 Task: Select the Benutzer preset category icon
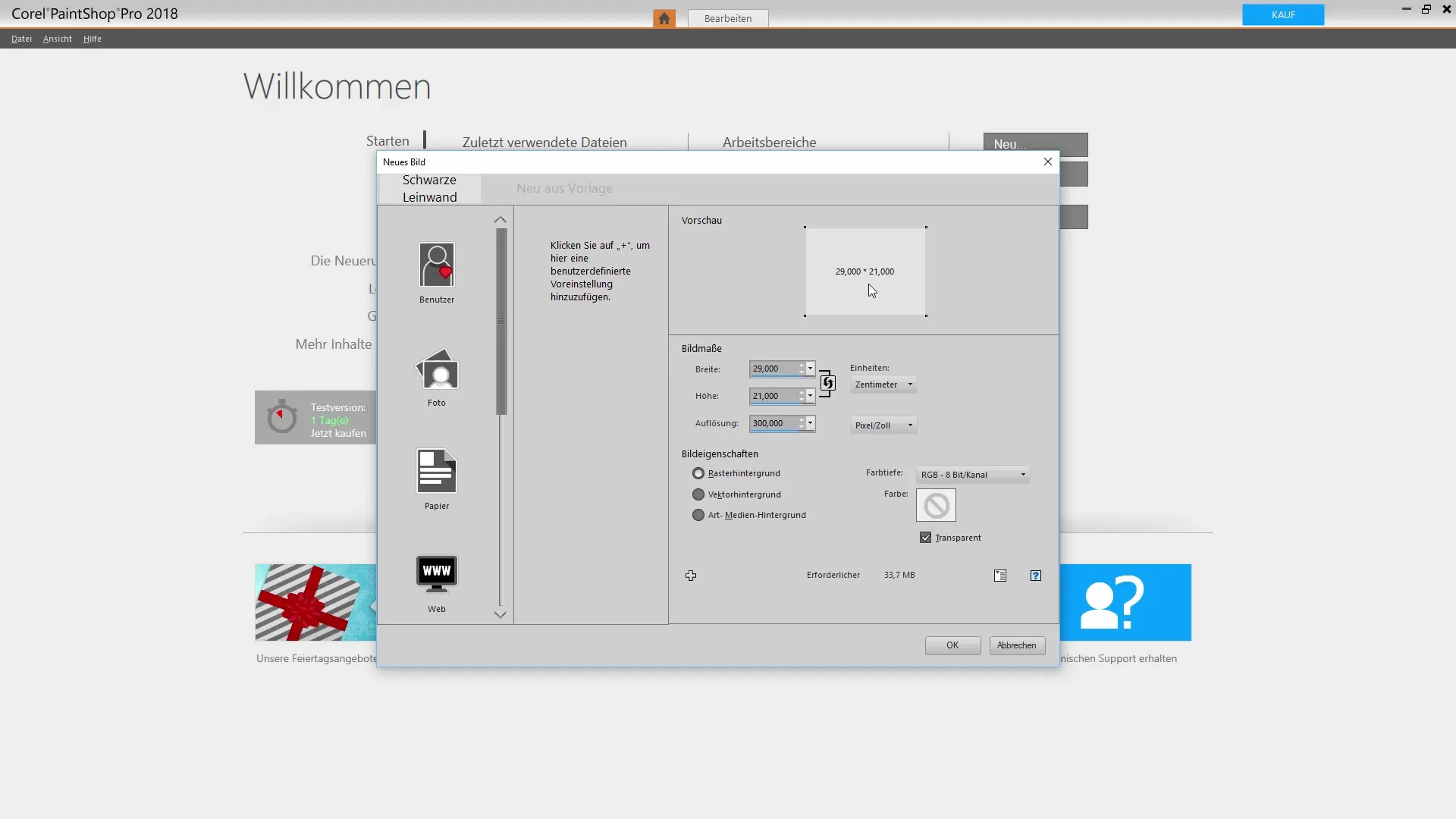[437, 265]
